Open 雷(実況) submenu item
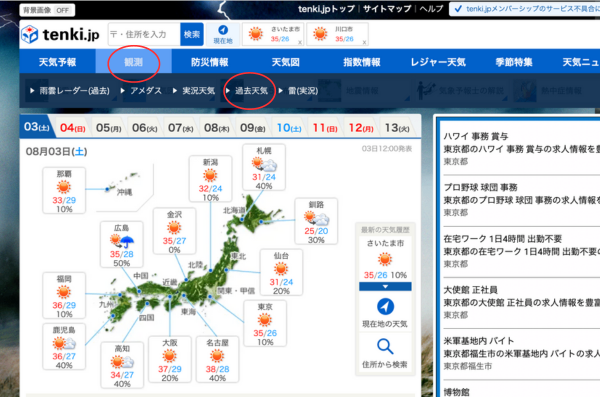The width and height of the screenshot is (600, 400). pyautogui.click(x=299, y=91)
